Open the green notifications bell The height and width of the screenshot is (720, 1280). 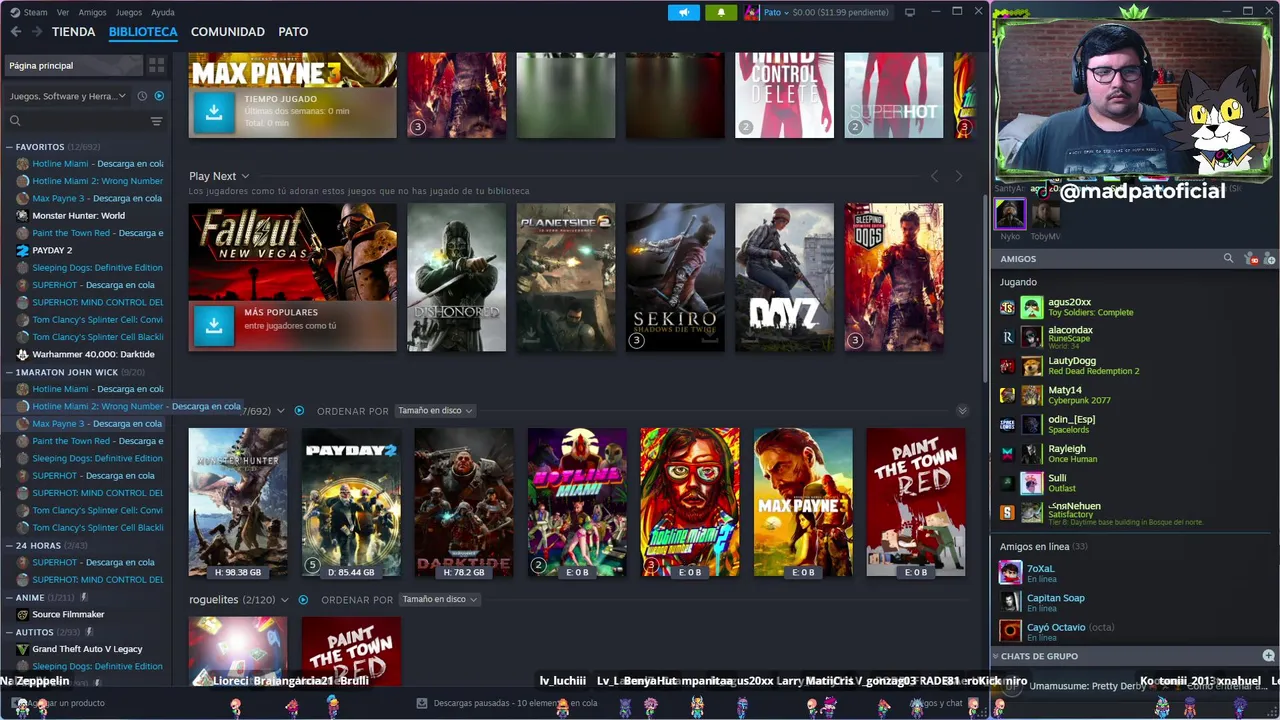coord(721,12)
